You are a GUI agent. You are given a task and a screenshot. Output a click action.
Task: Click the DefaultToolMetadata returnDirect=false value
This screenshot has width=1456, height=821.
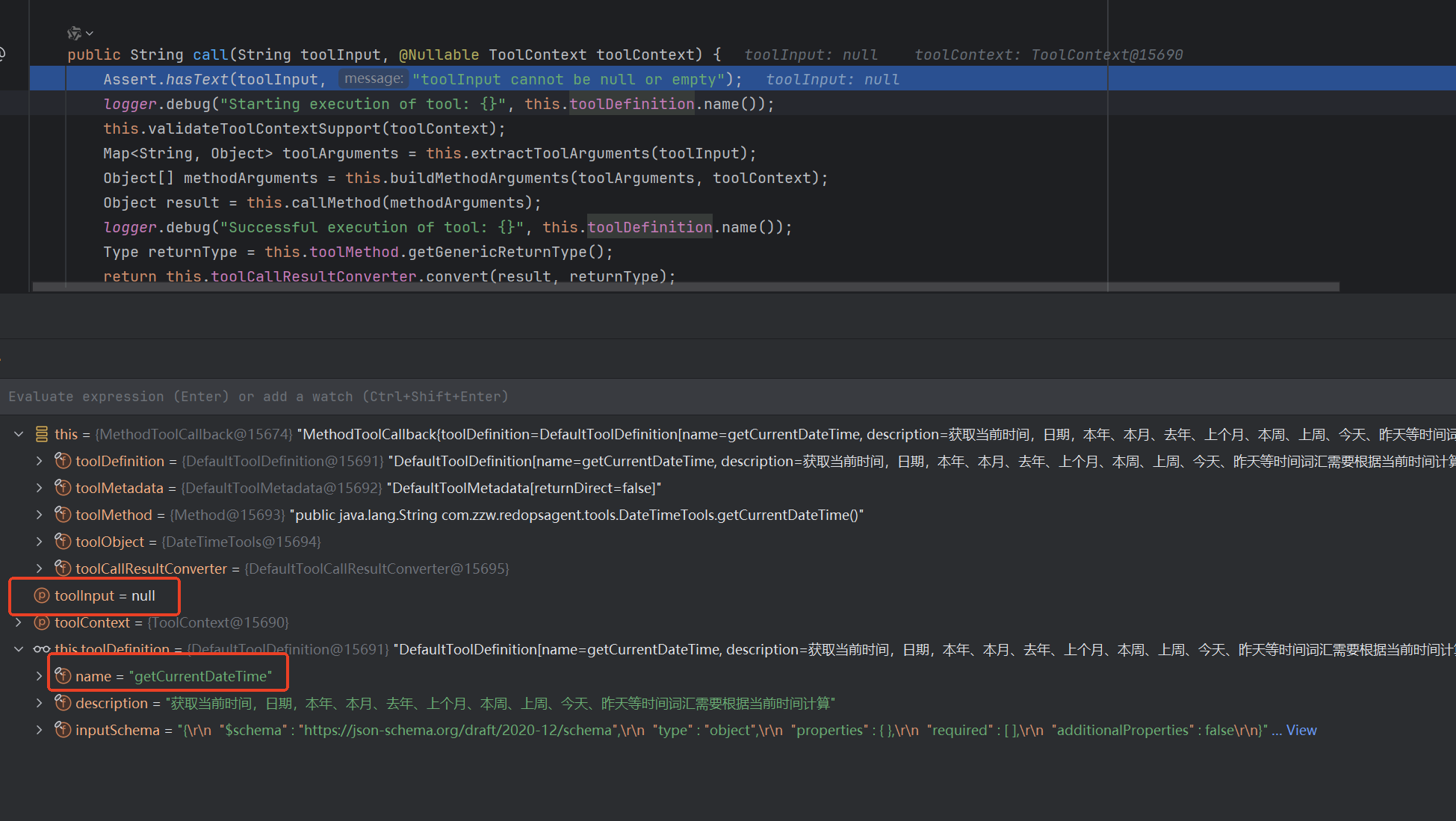524,488
